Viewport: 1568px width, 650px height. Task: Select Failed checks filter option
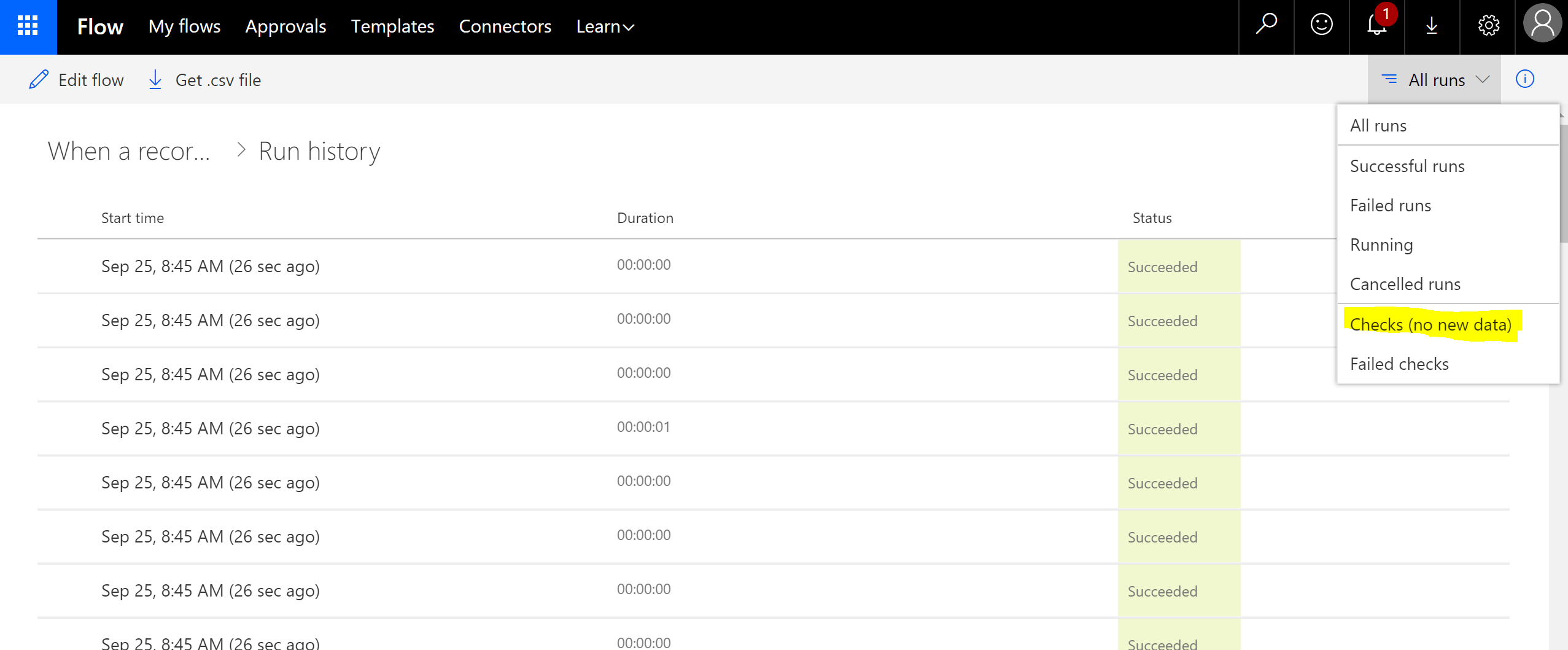[1399, 364]
